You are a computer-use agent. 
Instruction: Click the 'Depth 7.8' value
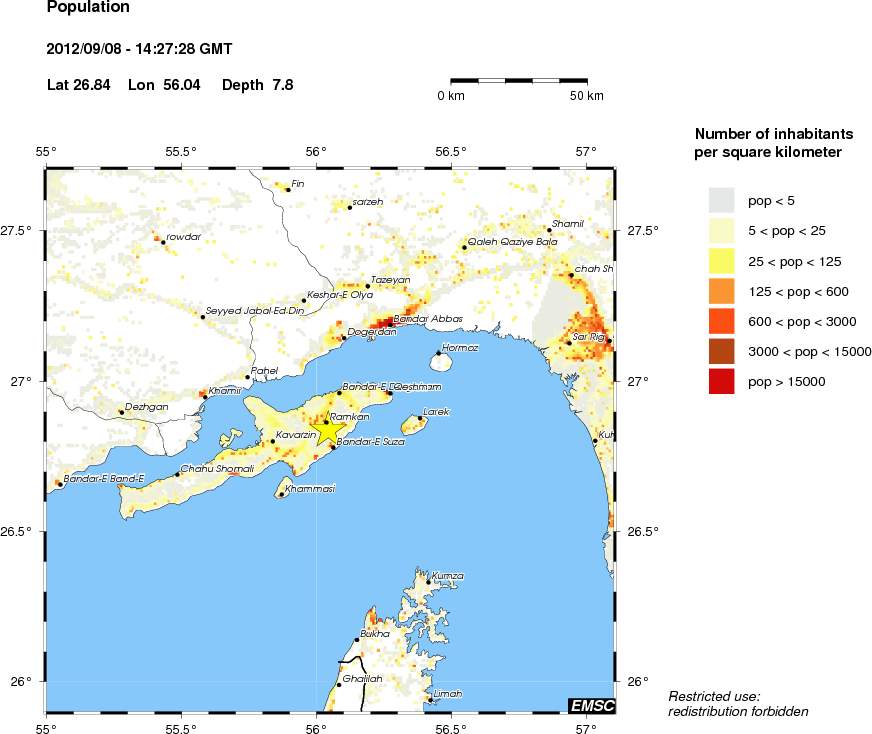[257, 85]
